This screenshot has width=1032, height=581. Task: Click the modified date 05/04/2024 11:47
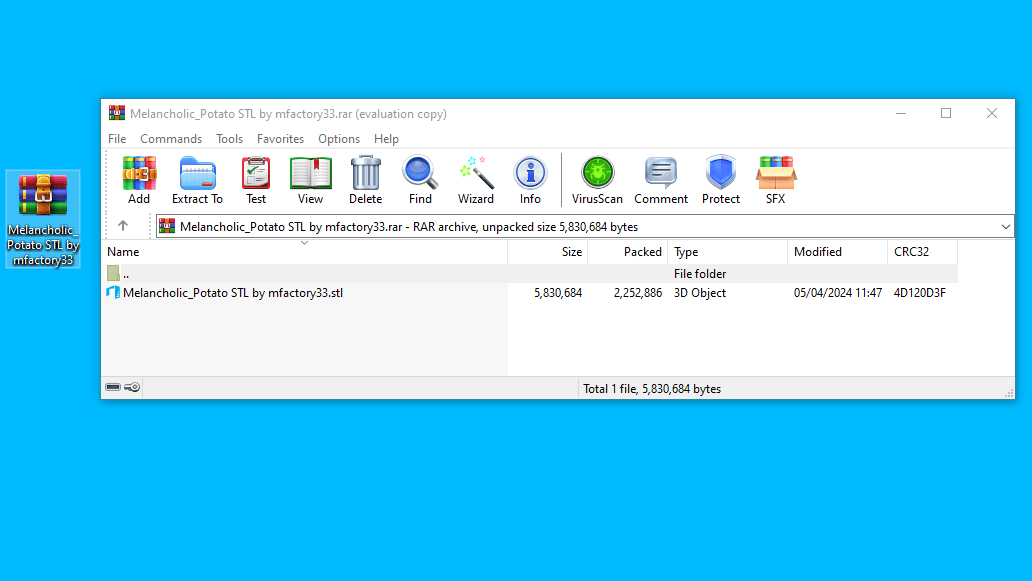point(838,293)
